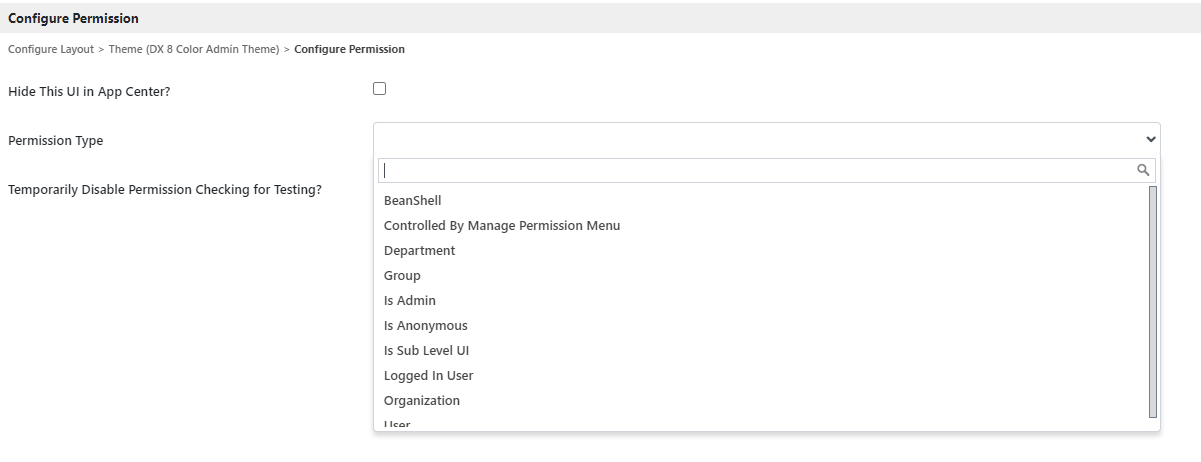Click the Configure Permission header title

(73, 18)
